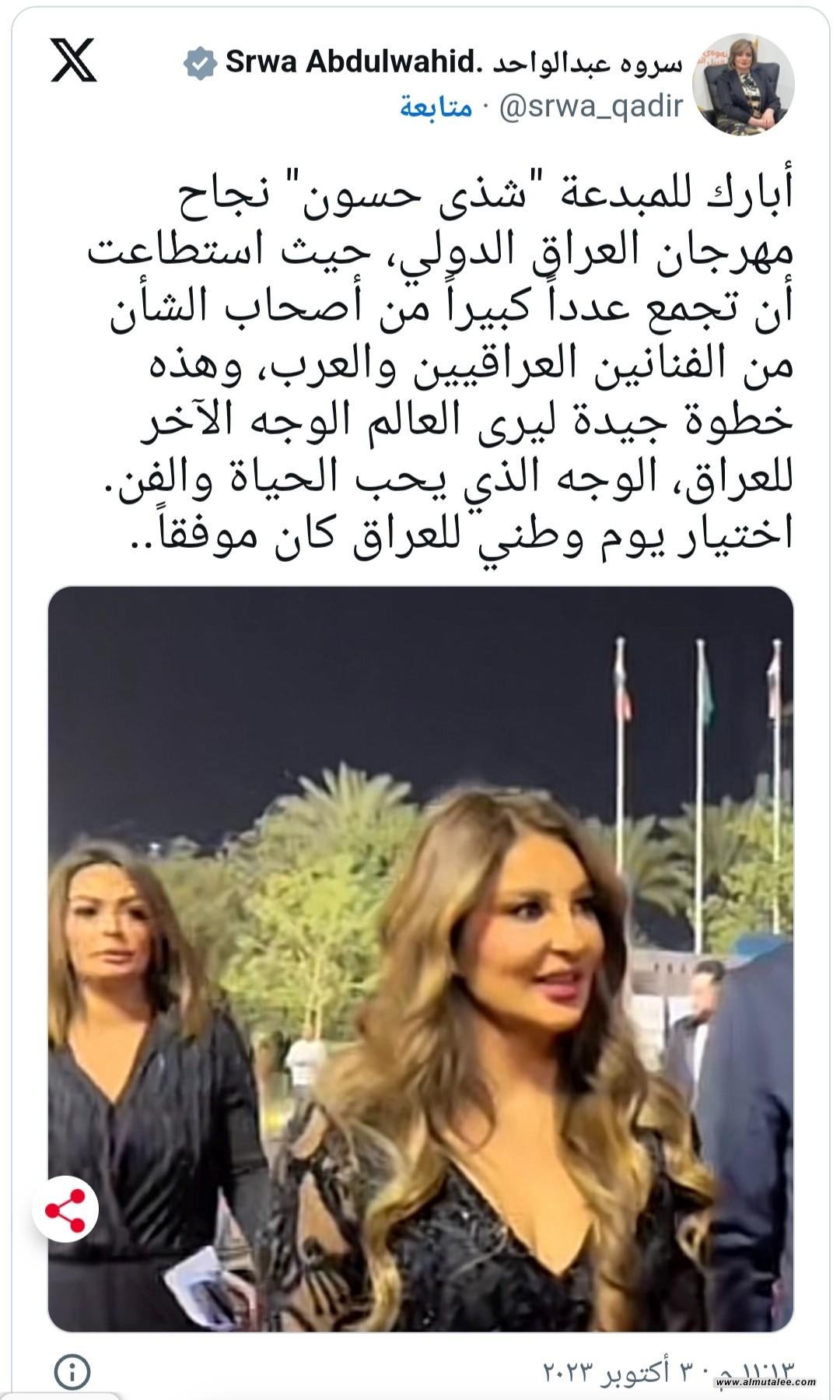Open the @srwa_qadir handle
840x1400 pixels.
[x=590, y=107]
